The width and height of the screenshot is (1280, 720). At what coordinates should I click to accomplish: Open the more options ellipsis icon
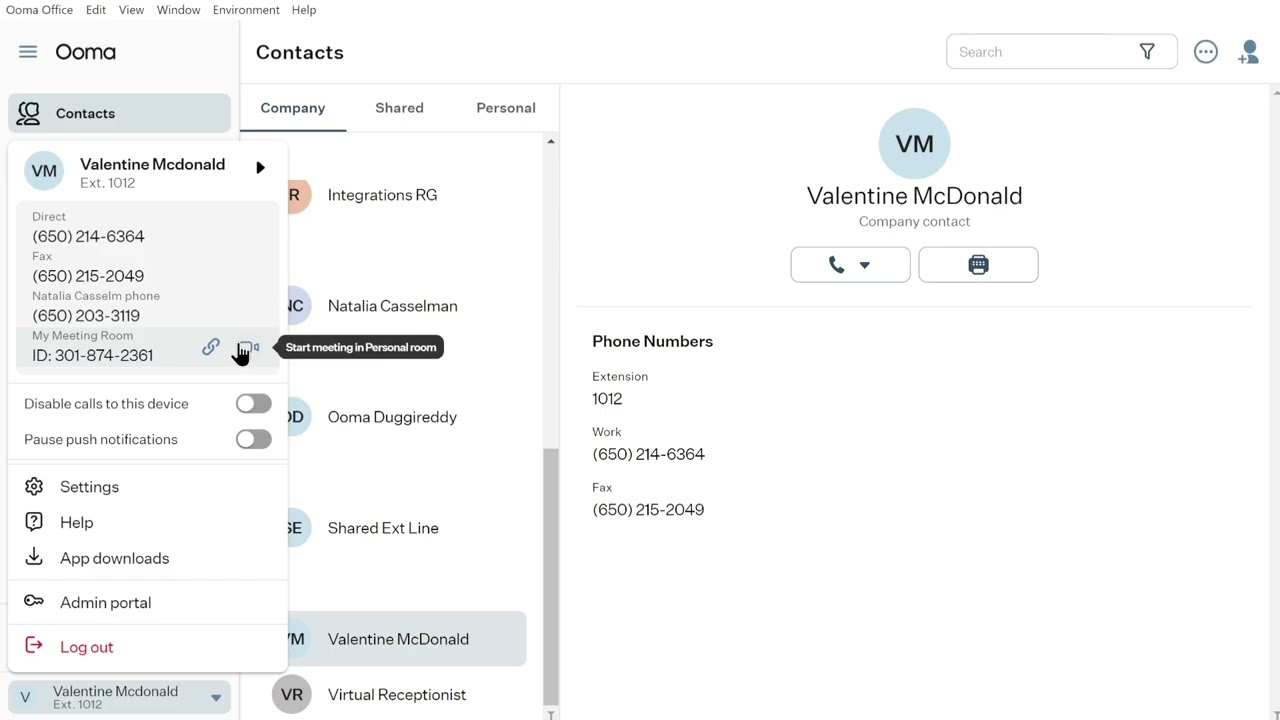pyautogui.click(x=1206, y=52)
